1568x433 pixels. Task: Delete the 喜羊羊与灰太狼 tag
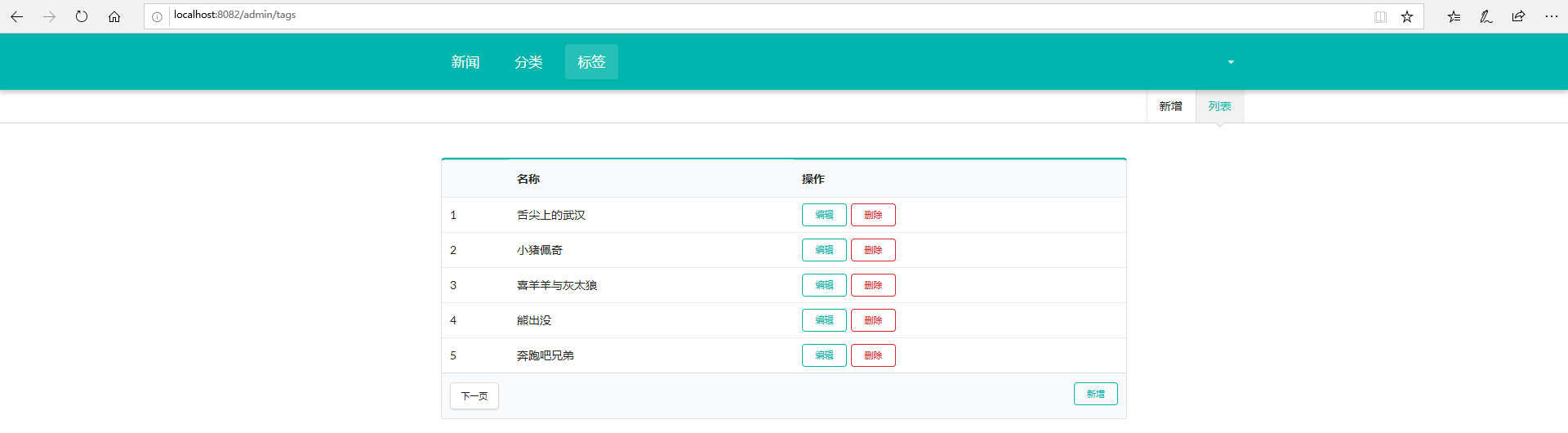coord(873,285)
